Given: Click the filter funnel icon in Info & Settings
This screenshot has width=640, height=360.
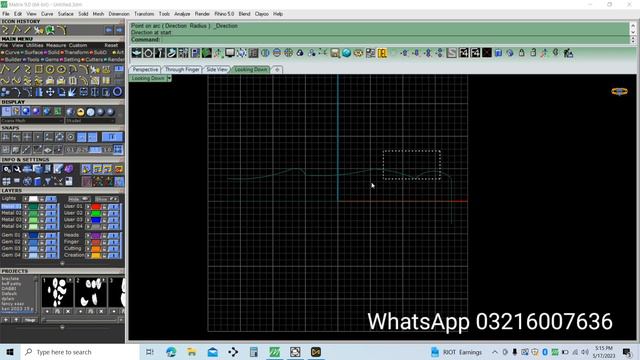Looking at the screenshot, I should [48, 181].
